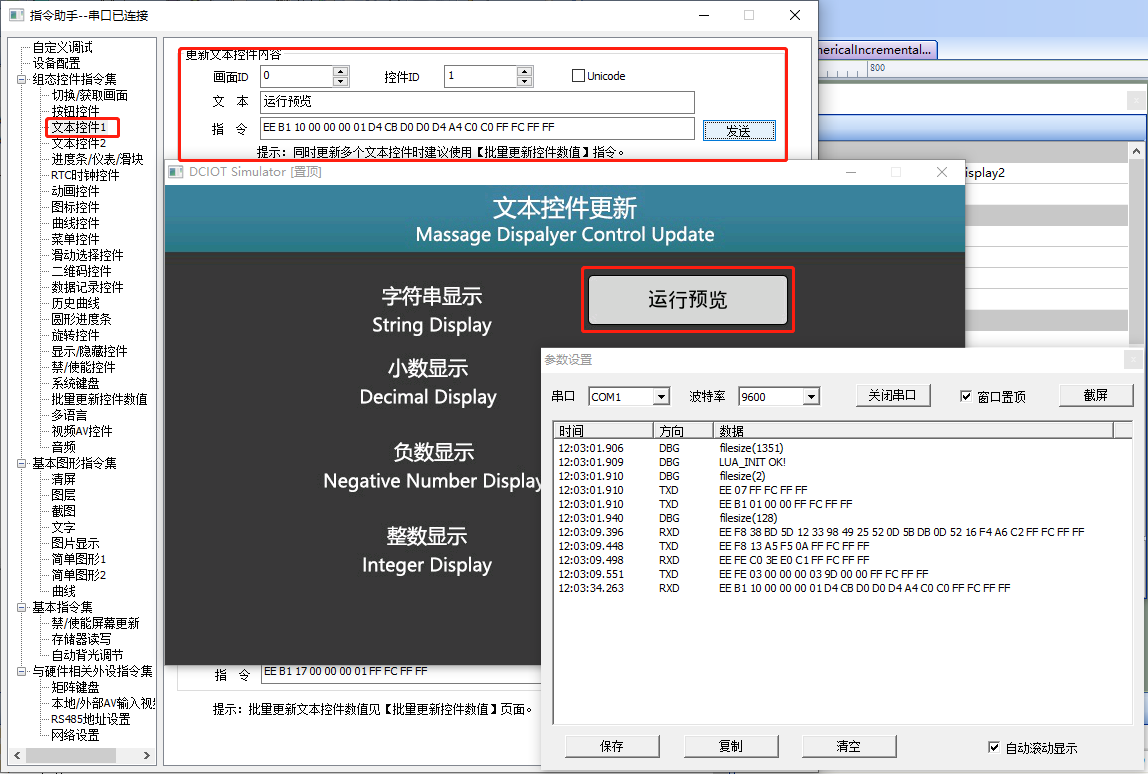Click the 截屏 screenshot button
The height and width of the screenshot is (774, 1148).
[1095, 395]
